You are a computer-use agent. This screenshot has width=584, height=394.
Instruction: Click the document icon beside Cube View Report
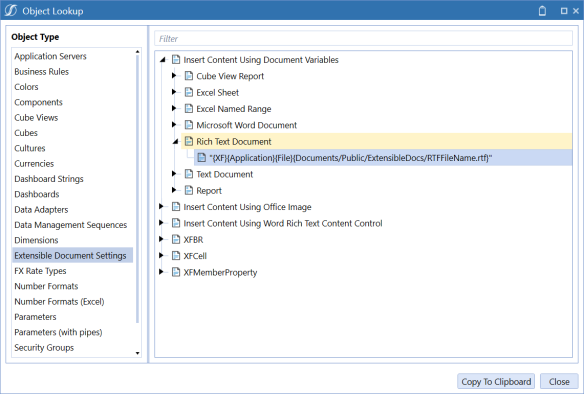189,76
